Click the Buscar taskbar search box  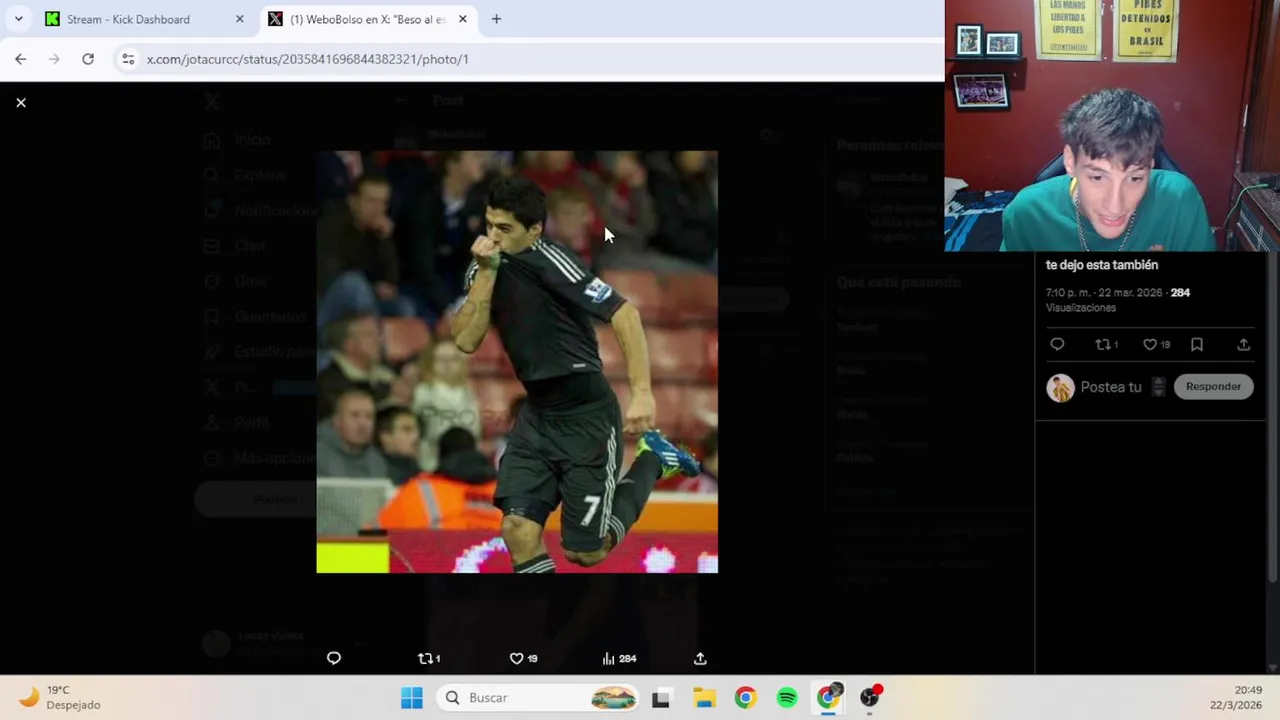(538, 698)
